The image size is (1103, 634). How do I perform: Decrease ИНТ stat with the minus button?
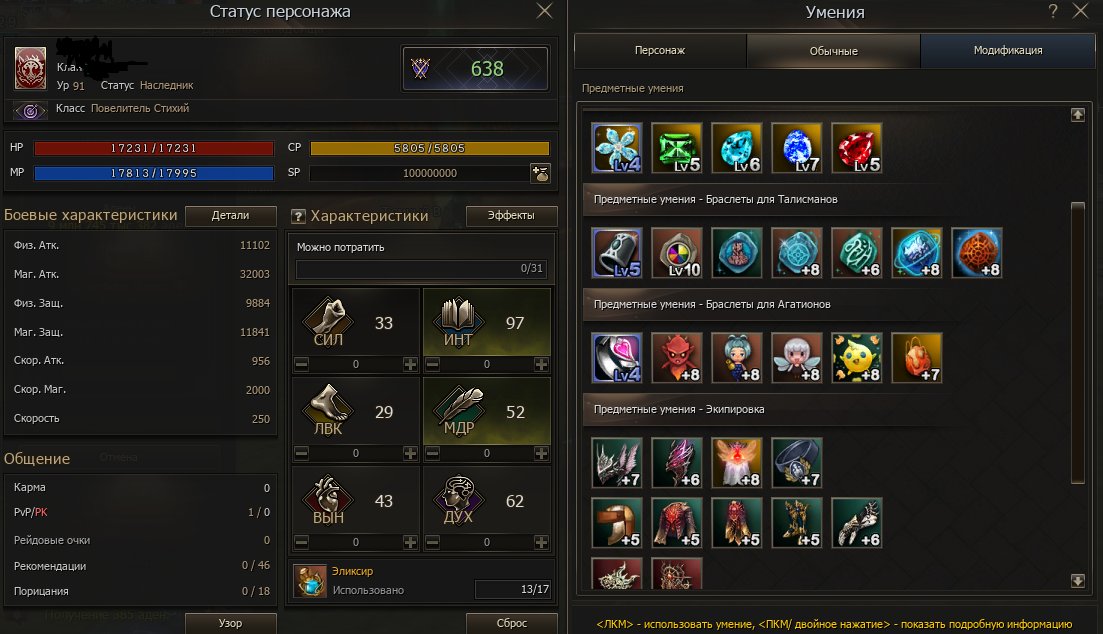pyautogui.click(x=433, y=364)
